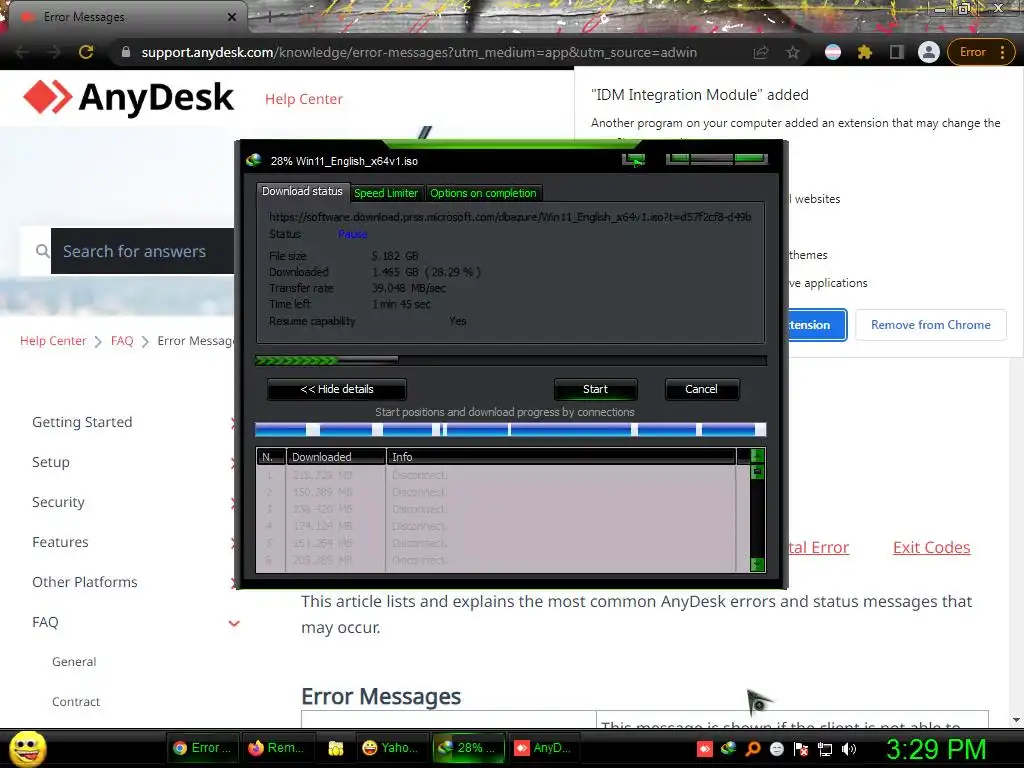Cancel the Win11 ISO download

click(x=701, y=389)
